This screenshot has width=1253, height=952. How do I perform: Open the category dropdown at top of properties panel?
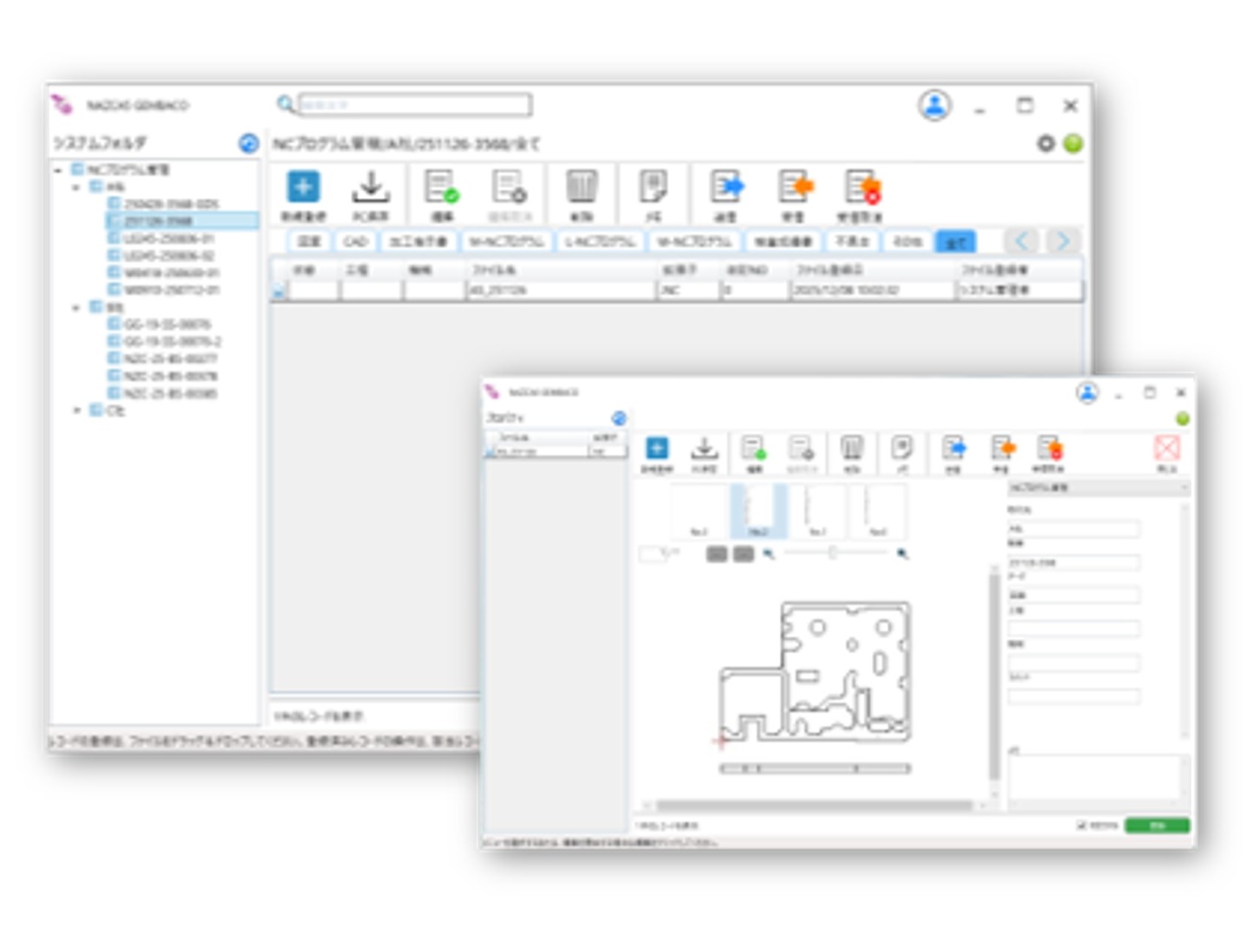[1098, 488]
